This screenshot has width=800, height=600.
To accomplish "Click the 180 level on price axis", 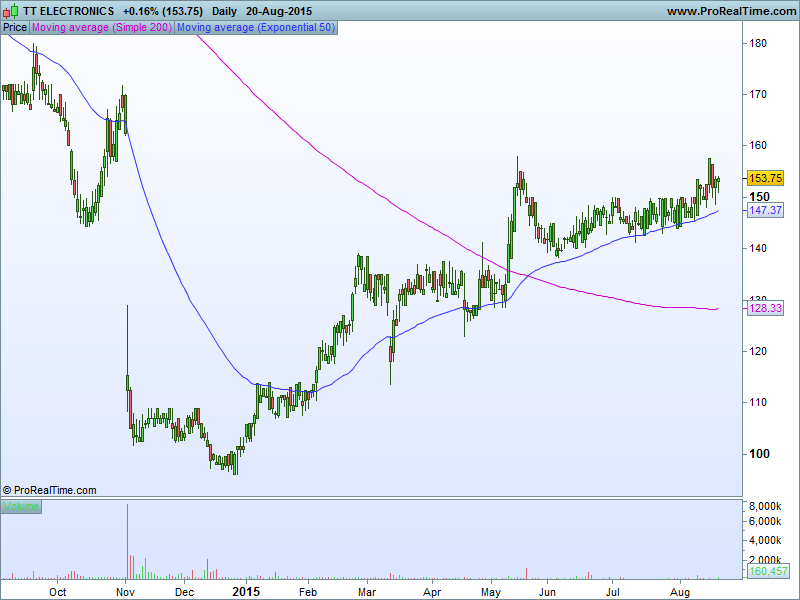I will [758, 43].
